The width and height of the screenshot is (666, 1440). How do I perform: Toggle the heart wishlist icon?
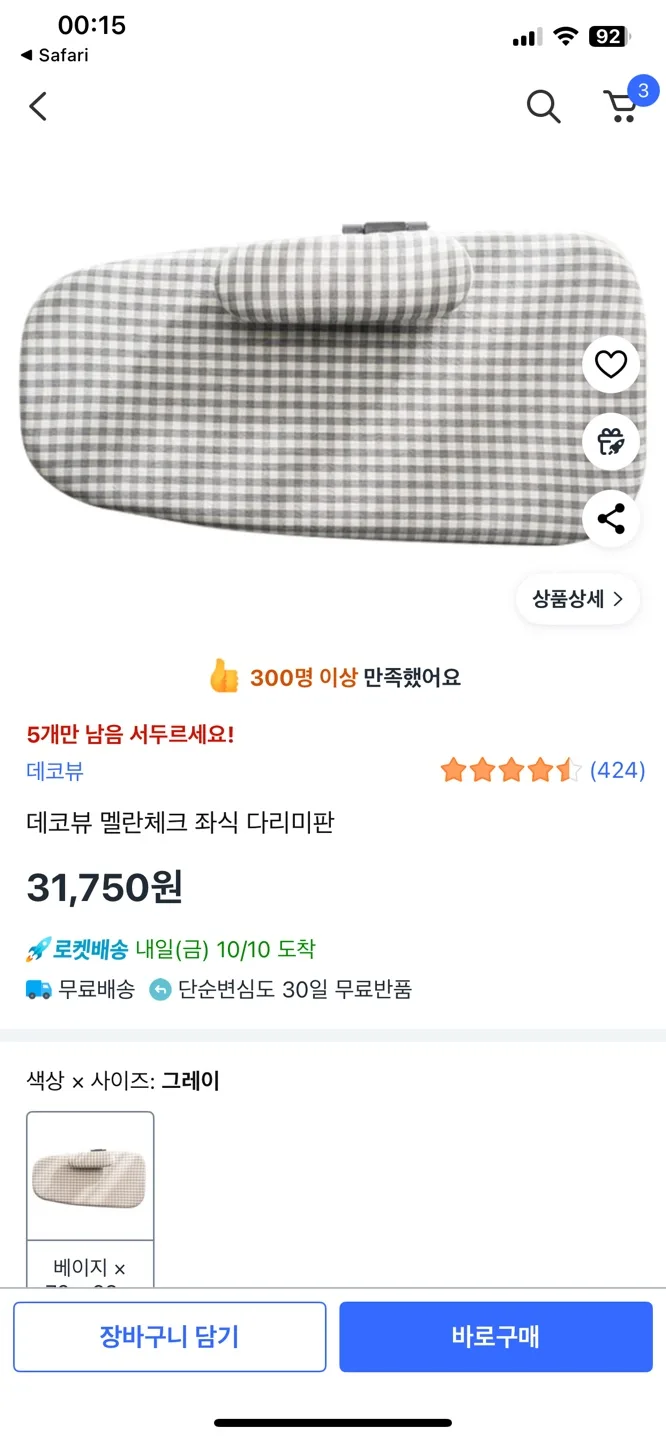(x=610, y=365)
